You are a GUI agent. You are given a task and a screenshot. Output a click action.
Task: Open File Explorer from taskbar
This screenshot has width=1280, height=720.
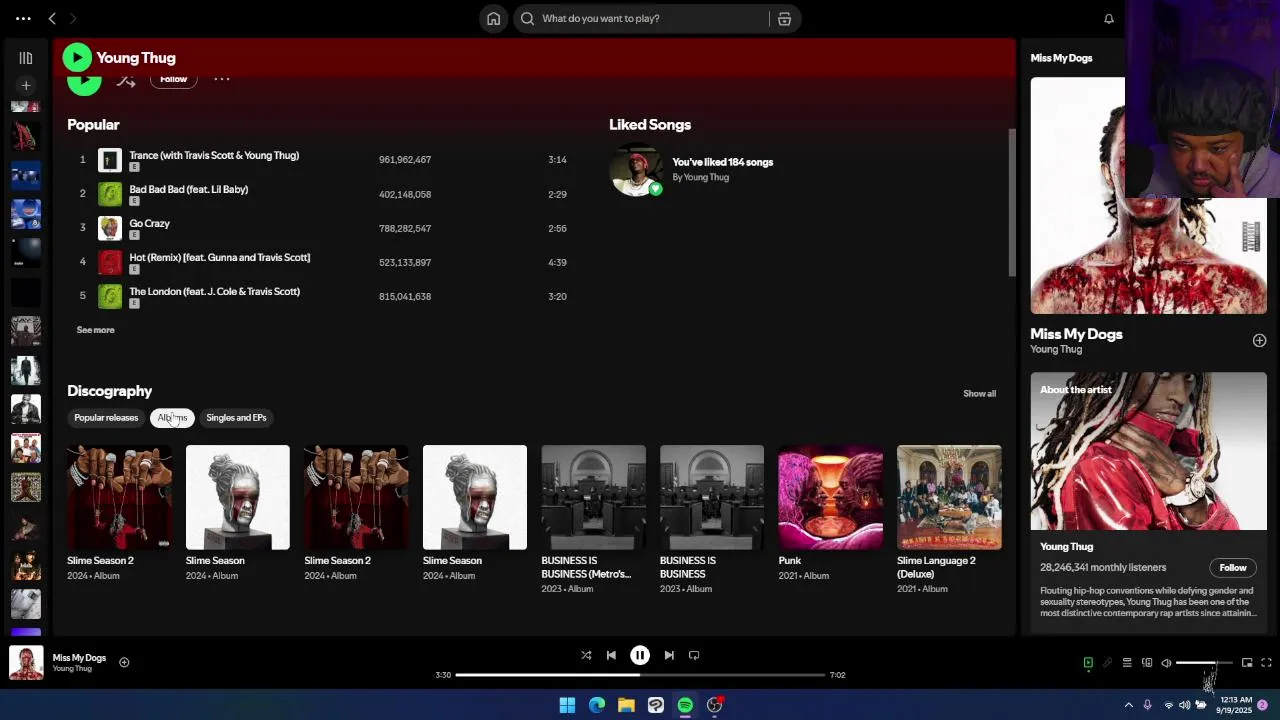(x=626, y=705)
